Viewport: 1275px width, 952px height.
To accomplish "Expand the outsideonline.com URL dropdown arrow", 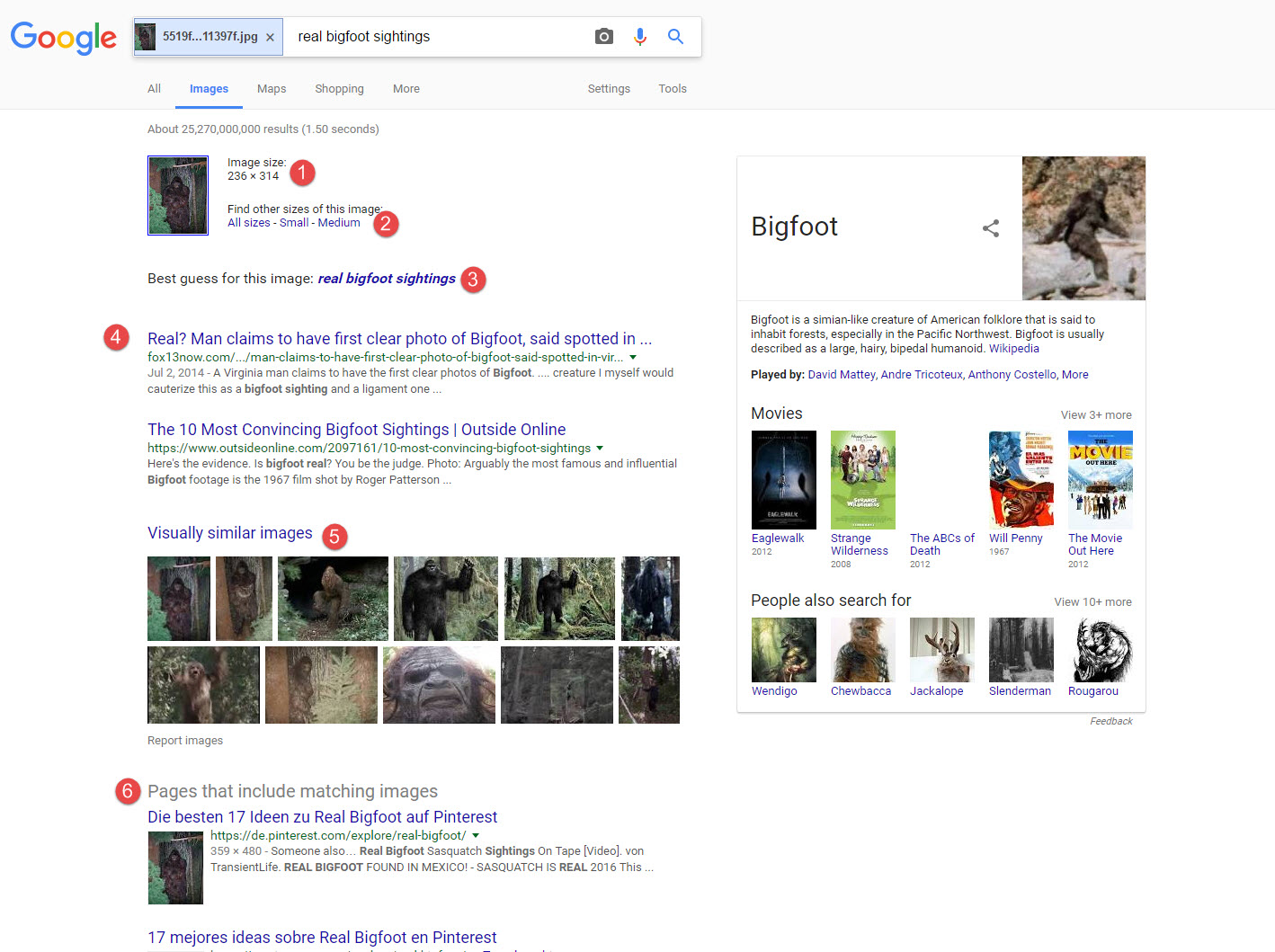I will [600, 449].
